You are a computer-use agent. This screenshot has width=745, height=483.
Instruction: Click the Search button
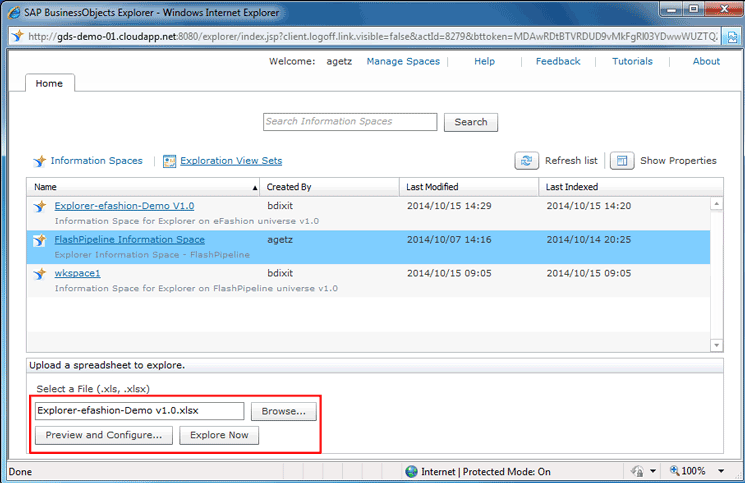click(471, 122)
